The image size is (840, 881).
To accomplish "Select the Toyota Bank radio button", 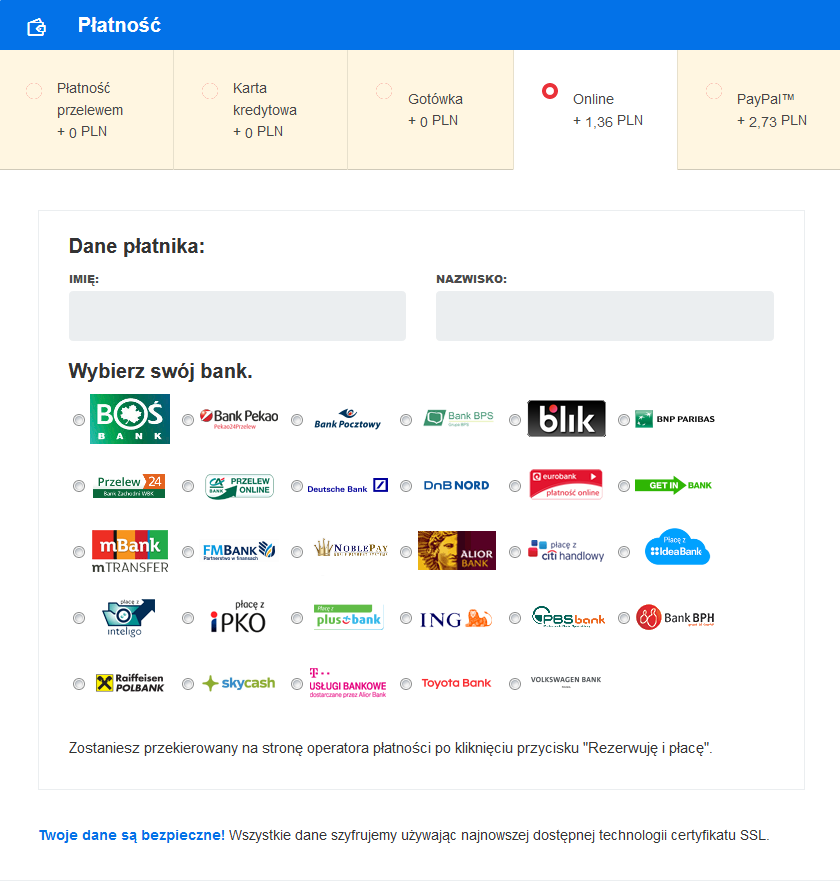I will (406, 684).
